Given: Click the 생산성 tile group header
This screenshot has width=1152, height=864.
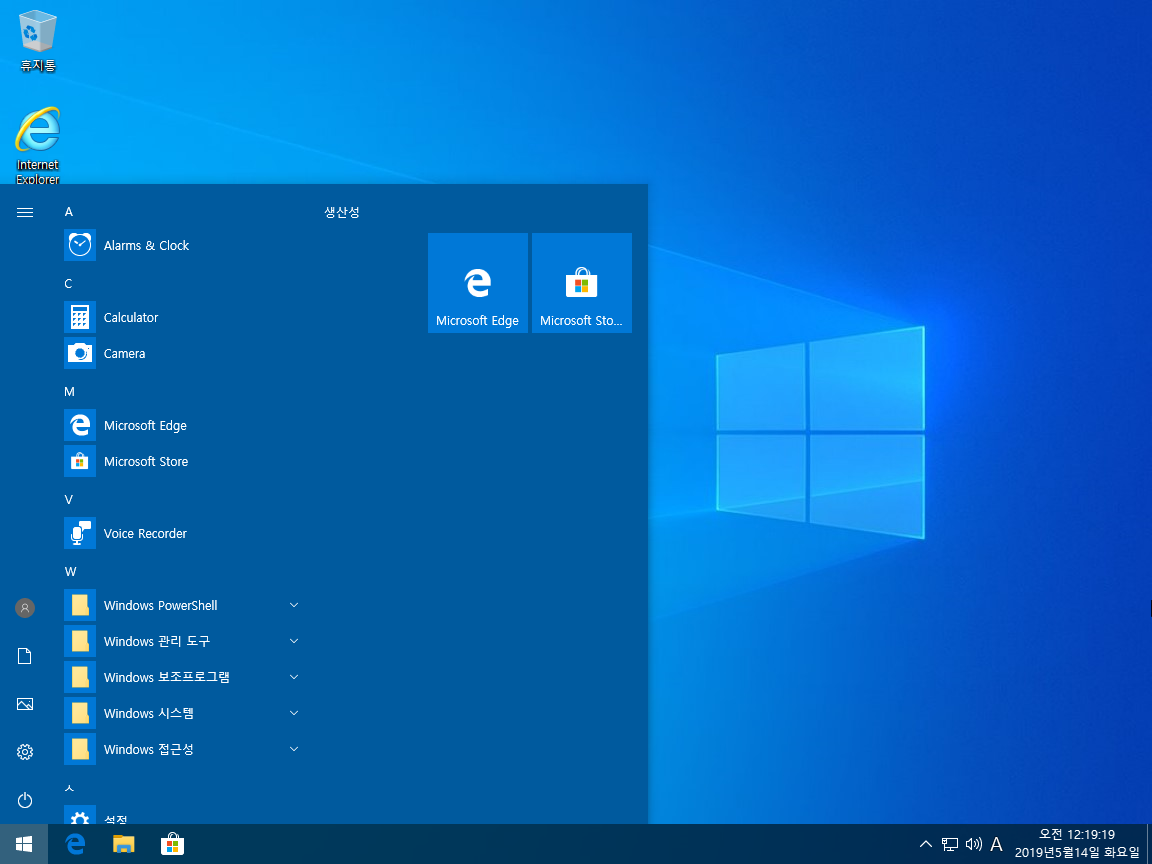Looking at the screenshot, I should click(x=342, y=212).
